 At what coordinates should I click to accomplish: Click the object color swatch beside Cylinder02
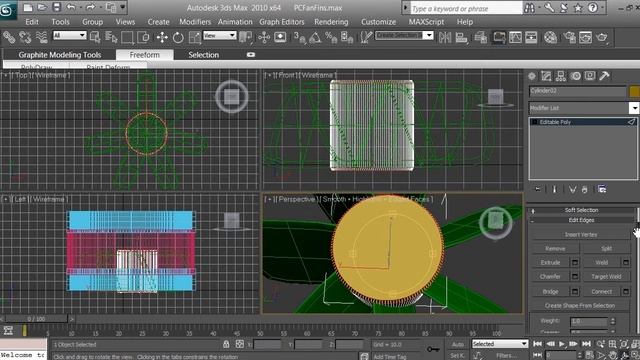coord(634,91)
